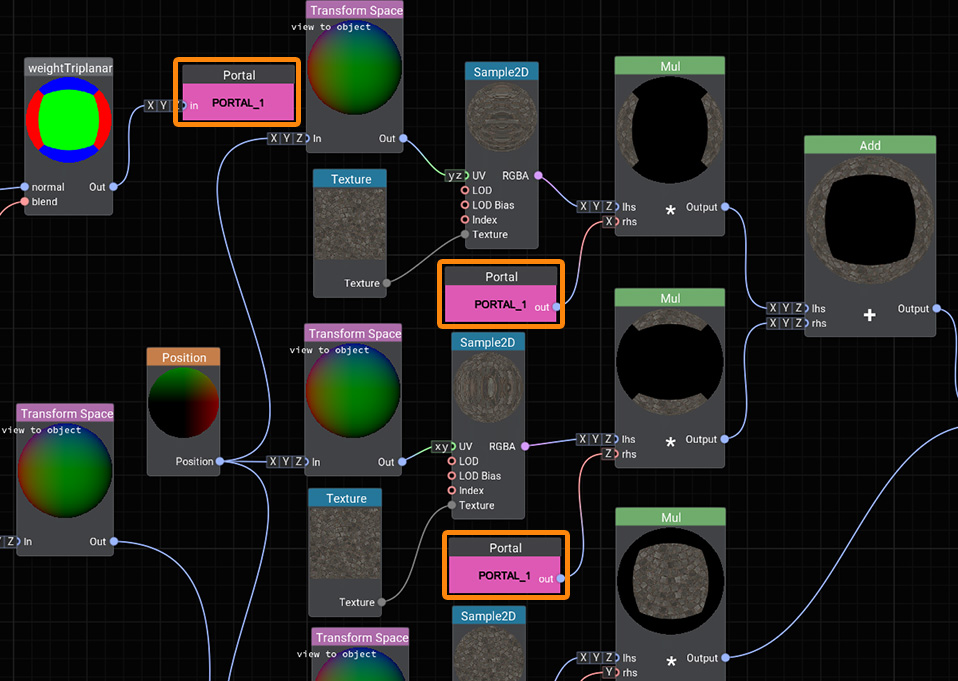Click the rhs input port on Add node

(806, 323)
